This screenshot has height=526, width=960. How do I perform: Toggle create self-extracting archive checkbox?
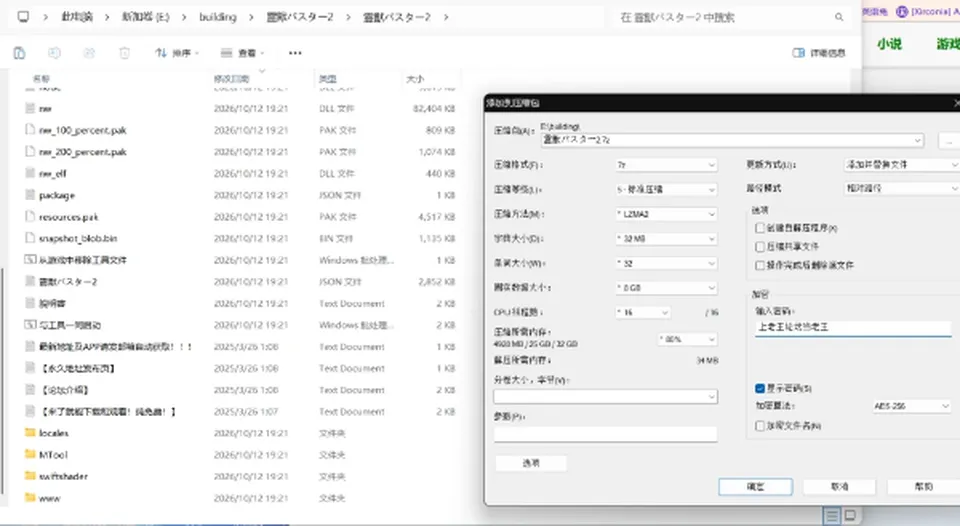[x=760, y=228]
